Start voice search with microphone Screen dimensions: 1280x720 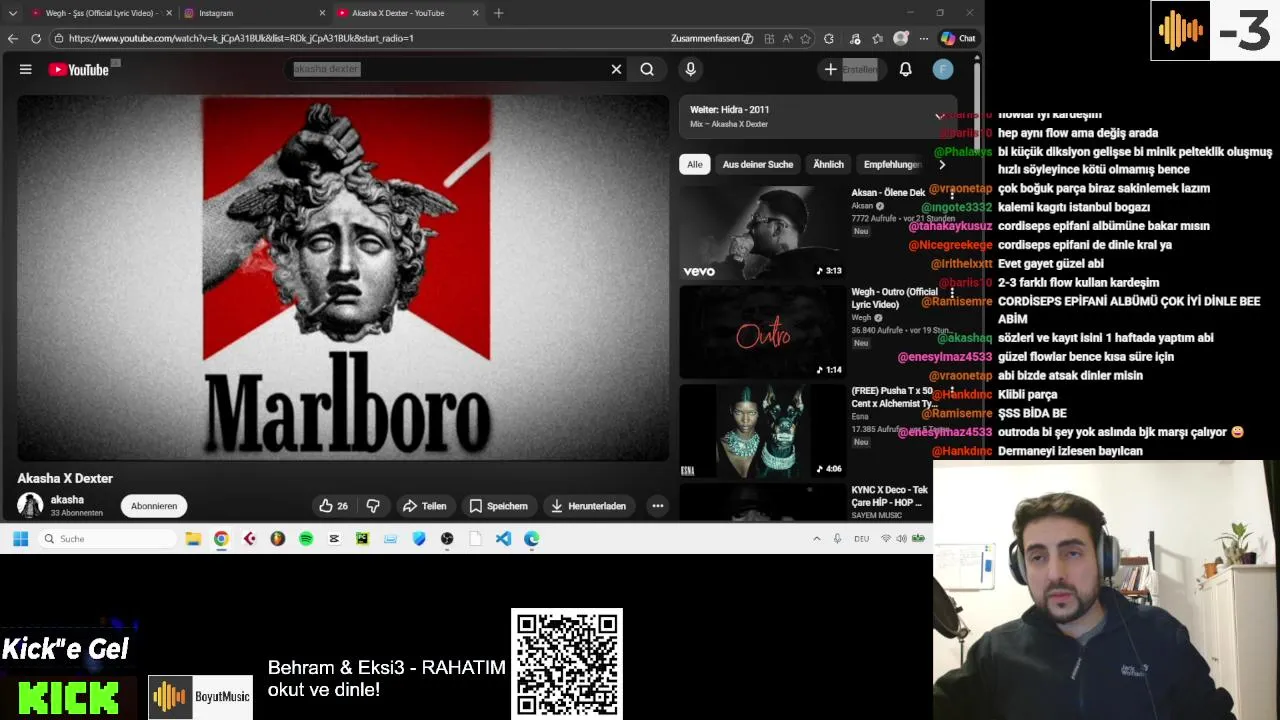point(690,69)
